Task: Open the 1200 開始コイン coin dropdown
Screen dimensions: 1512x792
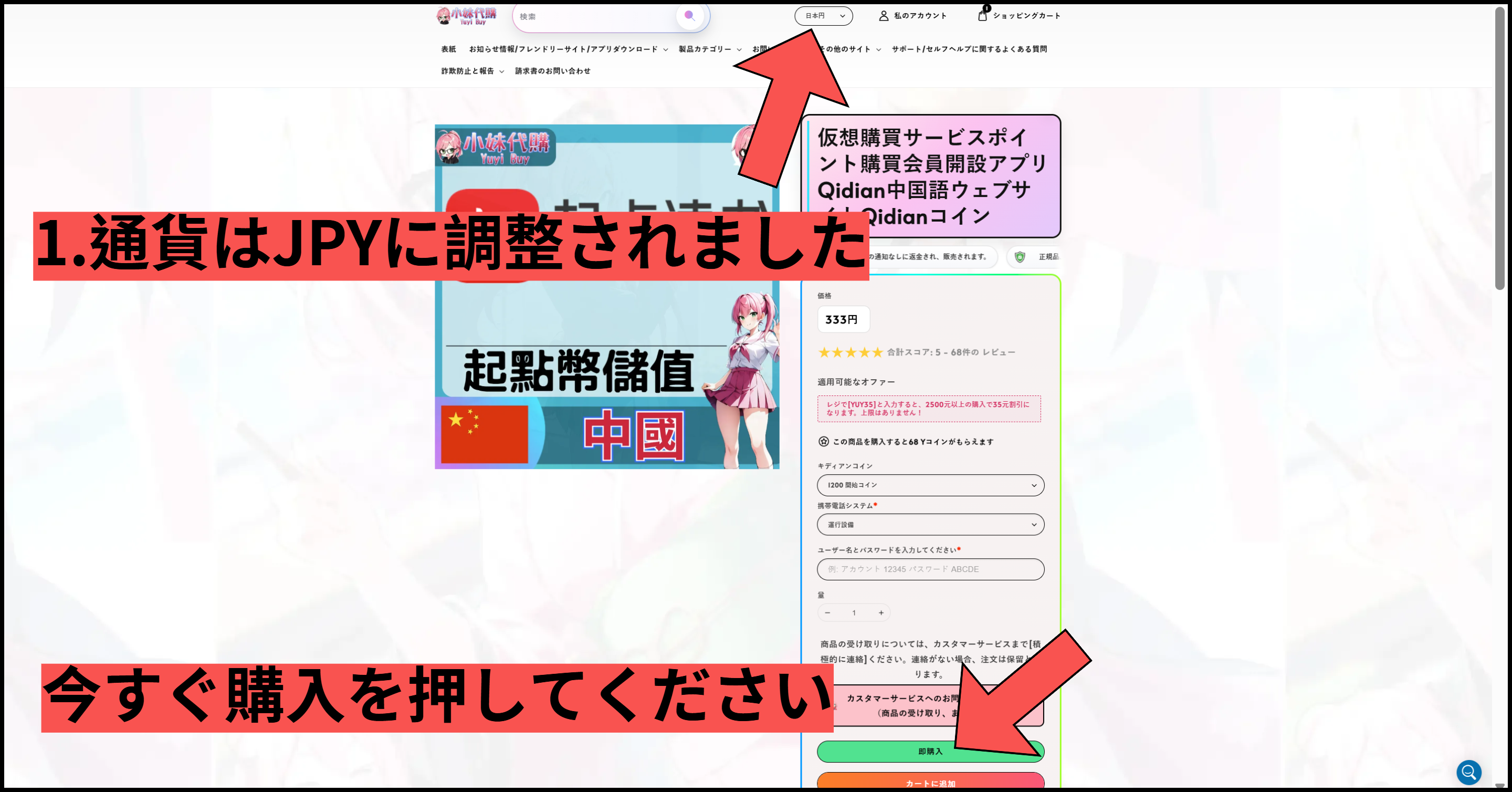Action: click(x=930, y=485)
